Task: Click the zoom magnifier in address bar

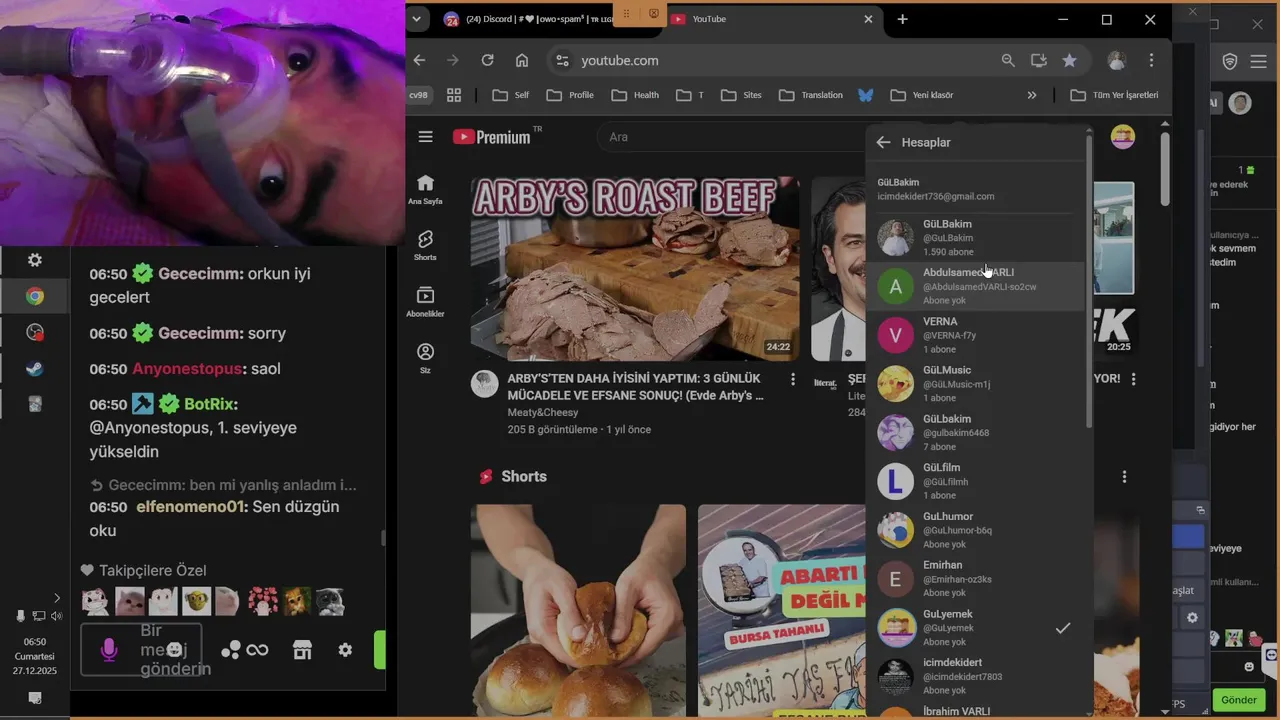Action: [x=1008, y=60]
